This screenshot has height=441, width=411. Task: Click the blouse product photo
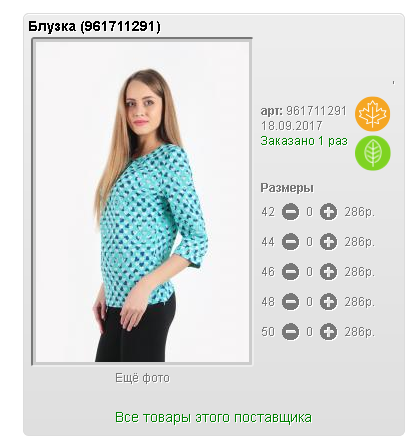click(x=142, y=201)
